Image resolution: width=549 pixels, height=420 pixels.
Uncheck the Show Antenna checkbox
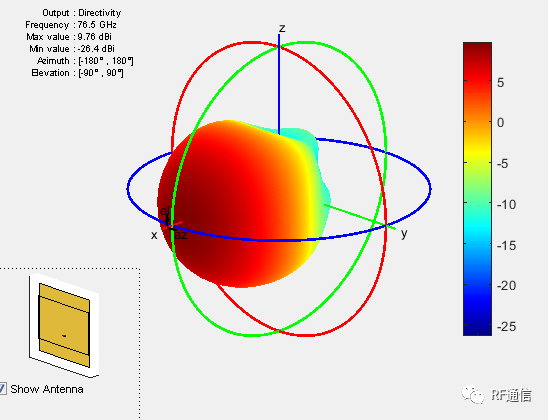(x=2, y=389)
